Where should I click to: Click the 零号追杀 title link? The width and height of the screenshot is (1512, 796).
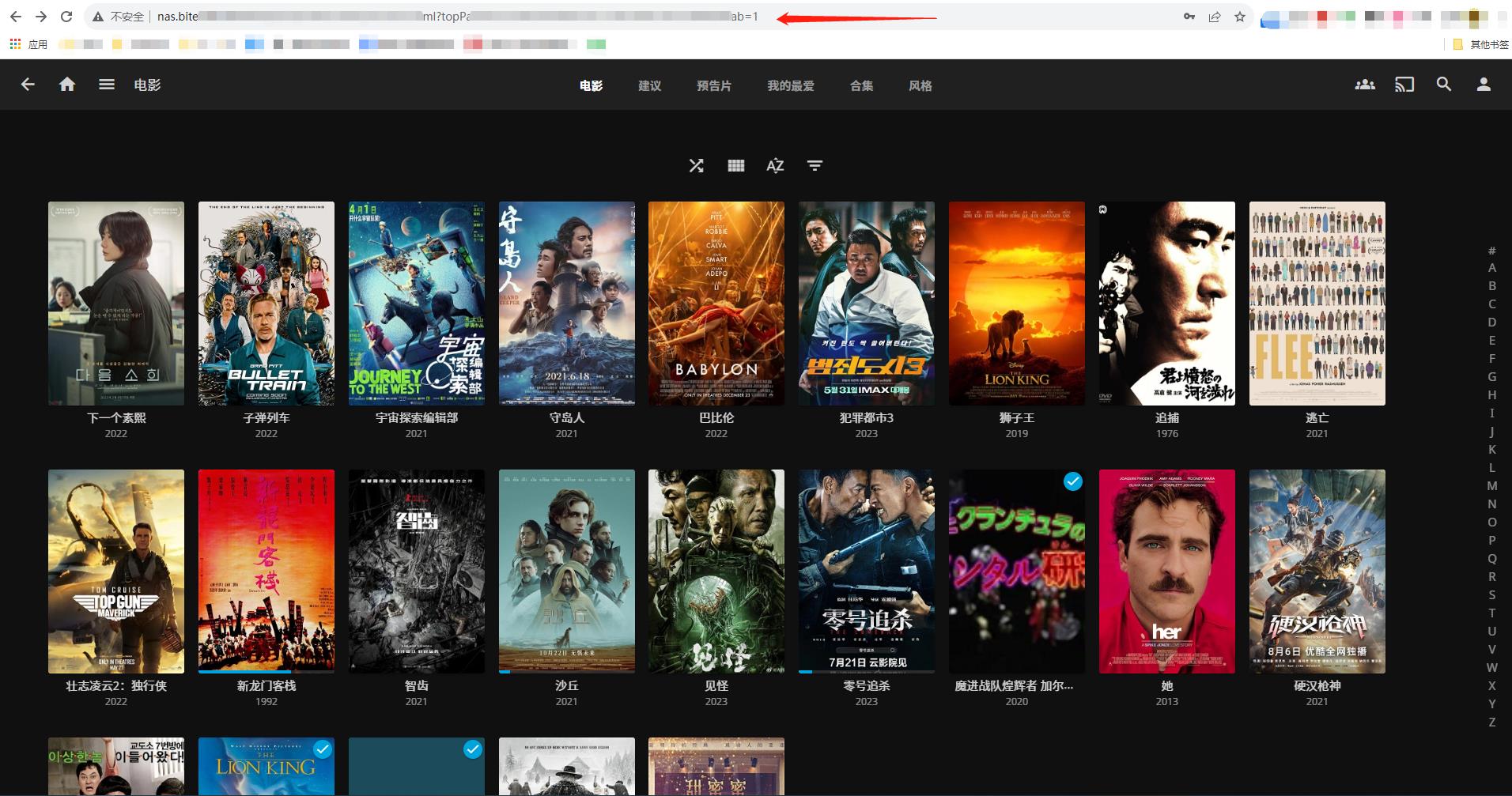click(867, 685)
